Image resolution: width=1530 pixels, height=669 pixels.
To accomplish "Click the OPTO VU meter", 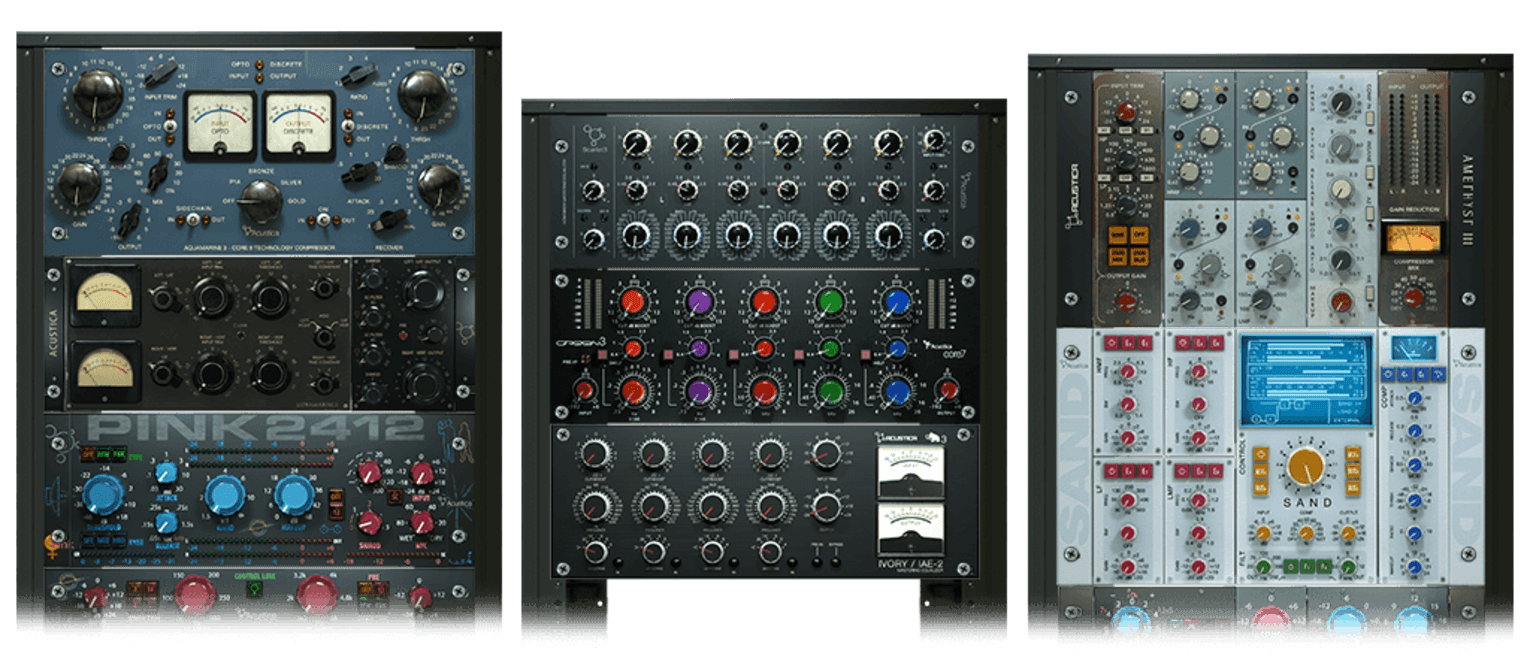I will tap(220, 125).
